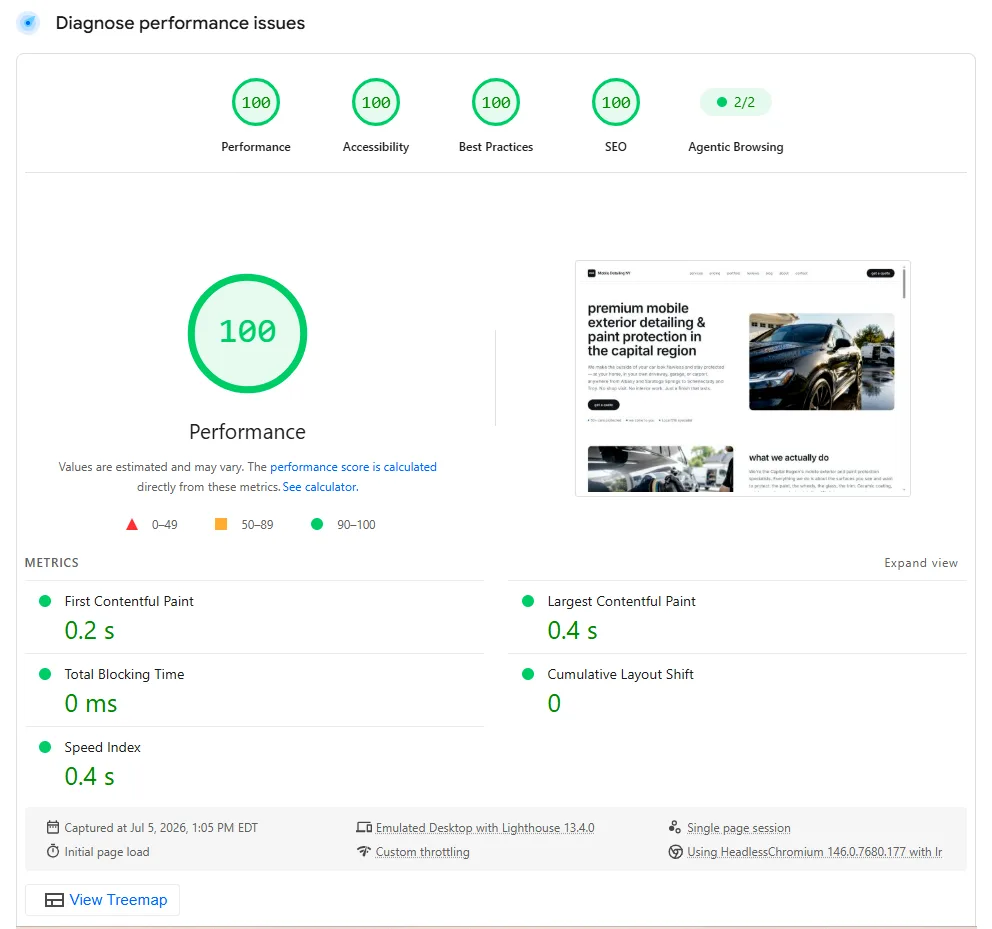This screenshot has width=992, height=929.
Task: Click the green circle 90–100 legend icon
Action: pyautogui.click(x=317, y=524)
